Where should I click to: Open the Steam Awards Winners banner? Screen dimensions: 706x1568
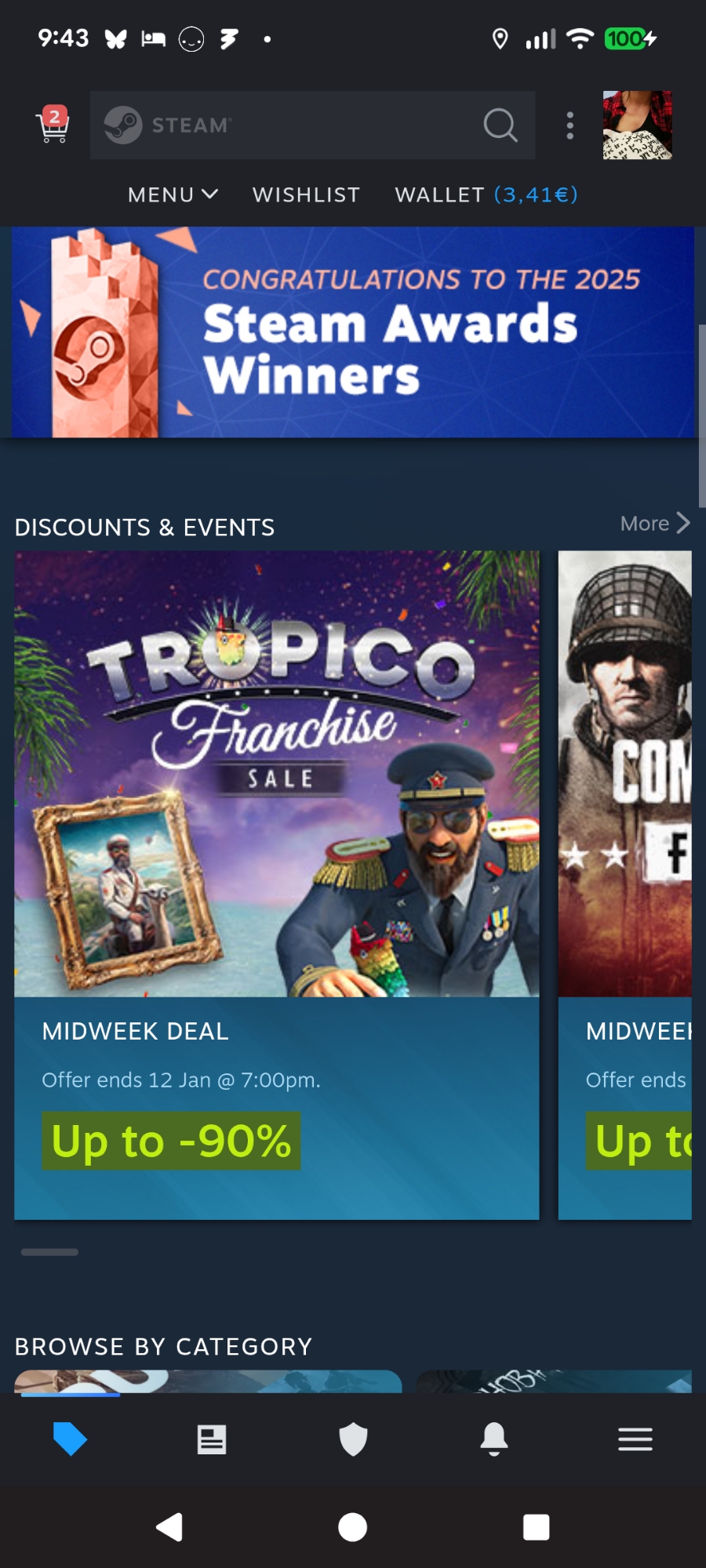(353, 332)
